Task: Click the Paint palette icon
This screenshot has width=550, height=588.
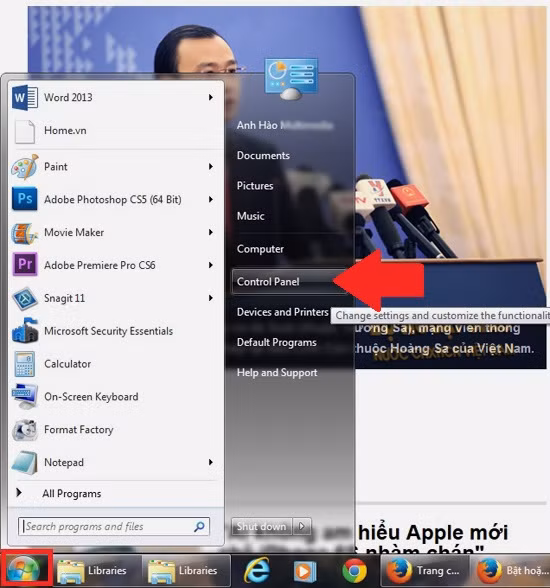Action: tap(25, 167)
